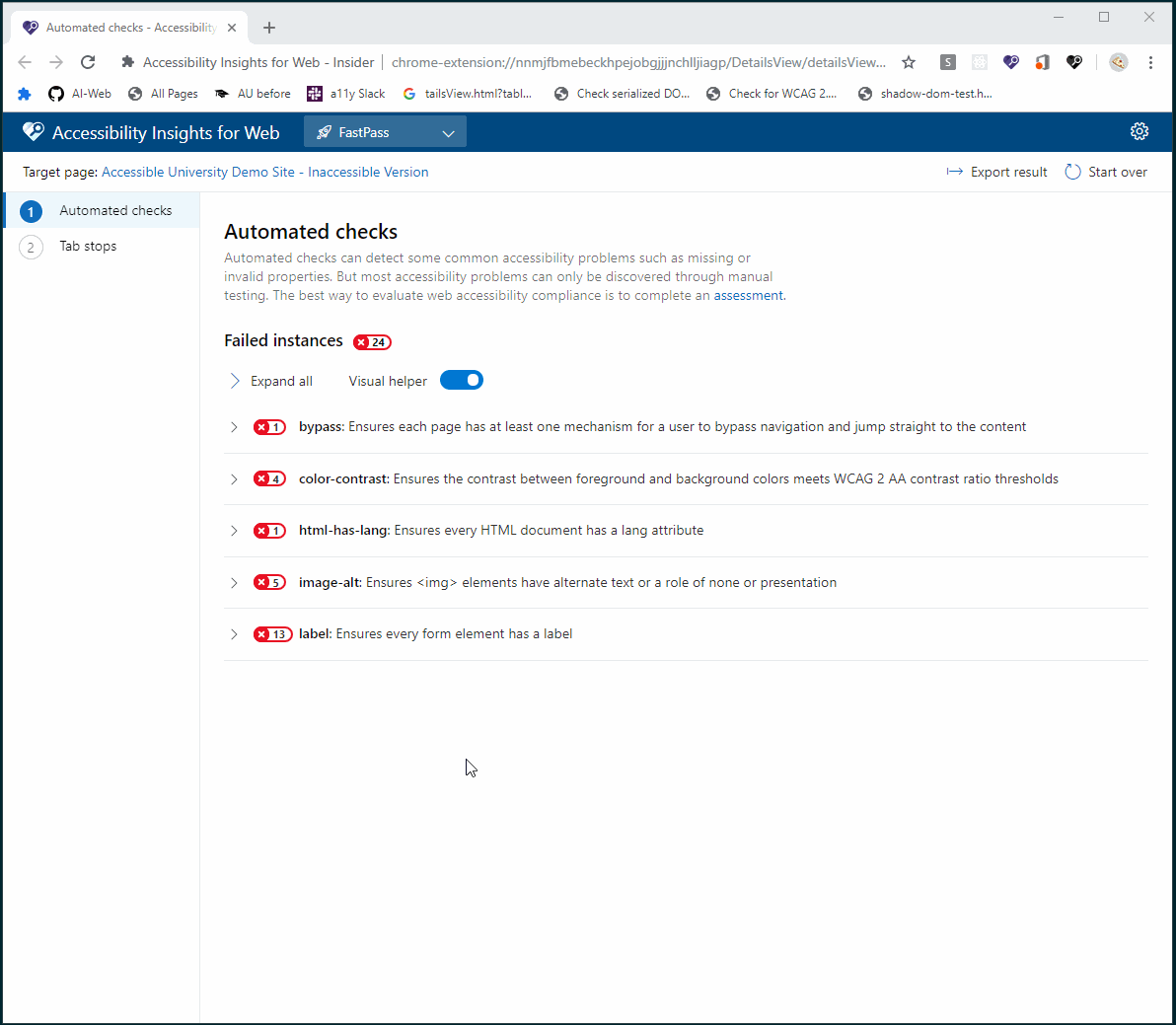Open the settings gear in the header
Screen dimensions: 1176x1025
[1139, 131]
